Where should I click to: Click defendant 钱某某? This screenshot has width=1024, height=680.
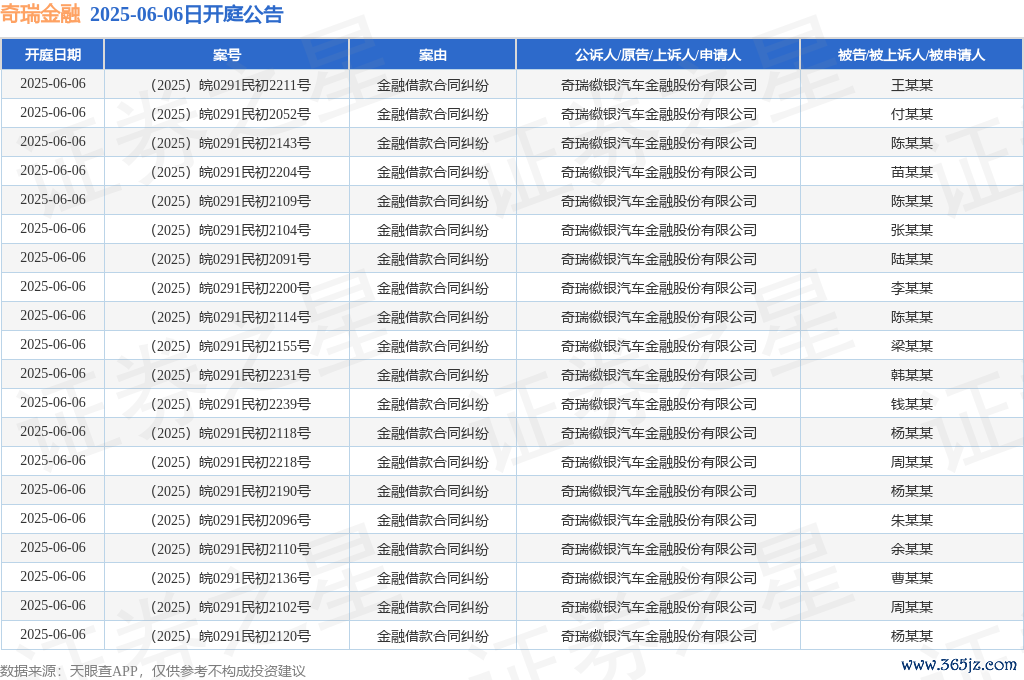(x=912, y=404)
